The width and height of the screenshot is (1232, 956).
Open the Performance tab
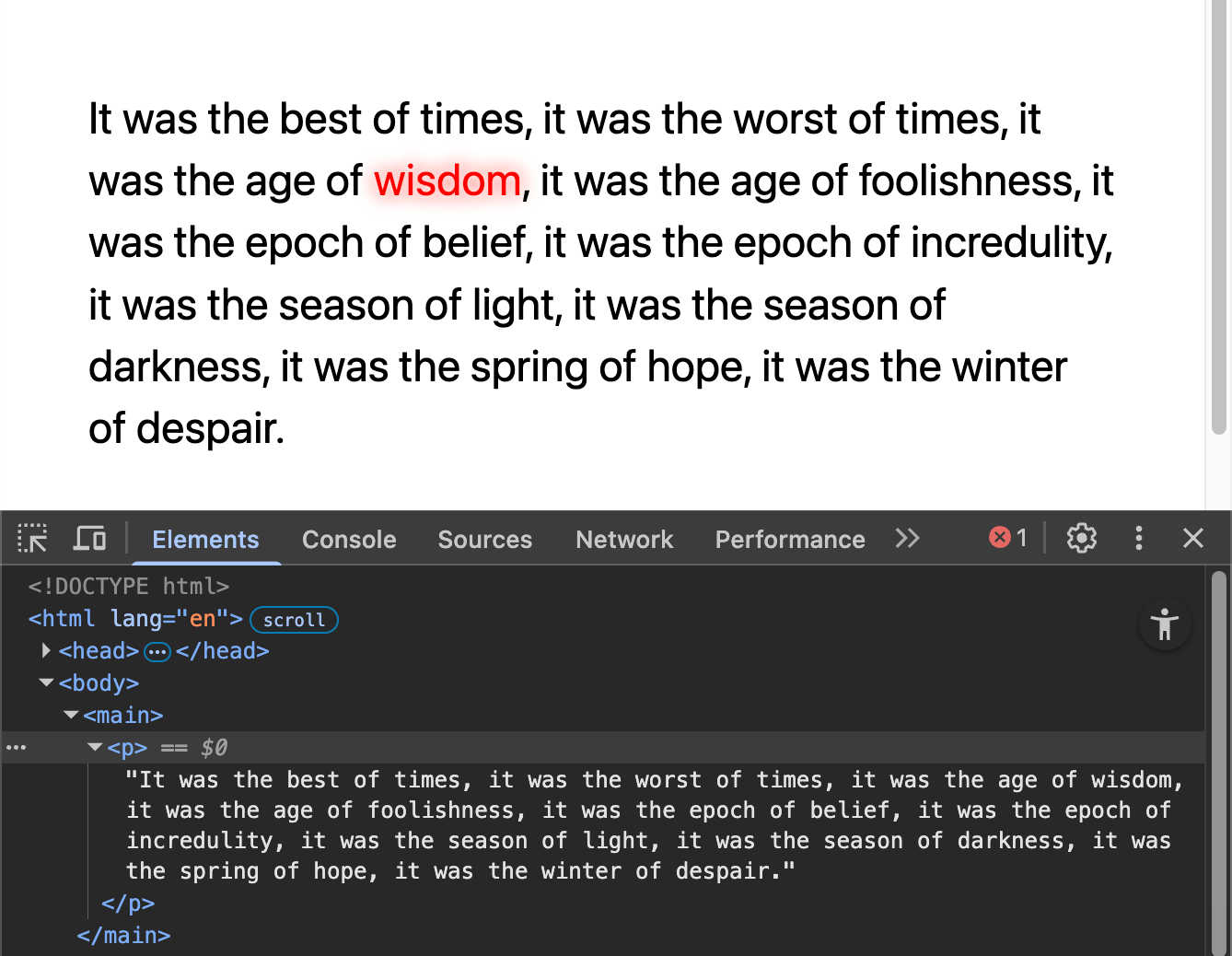[x=790, y=540]
